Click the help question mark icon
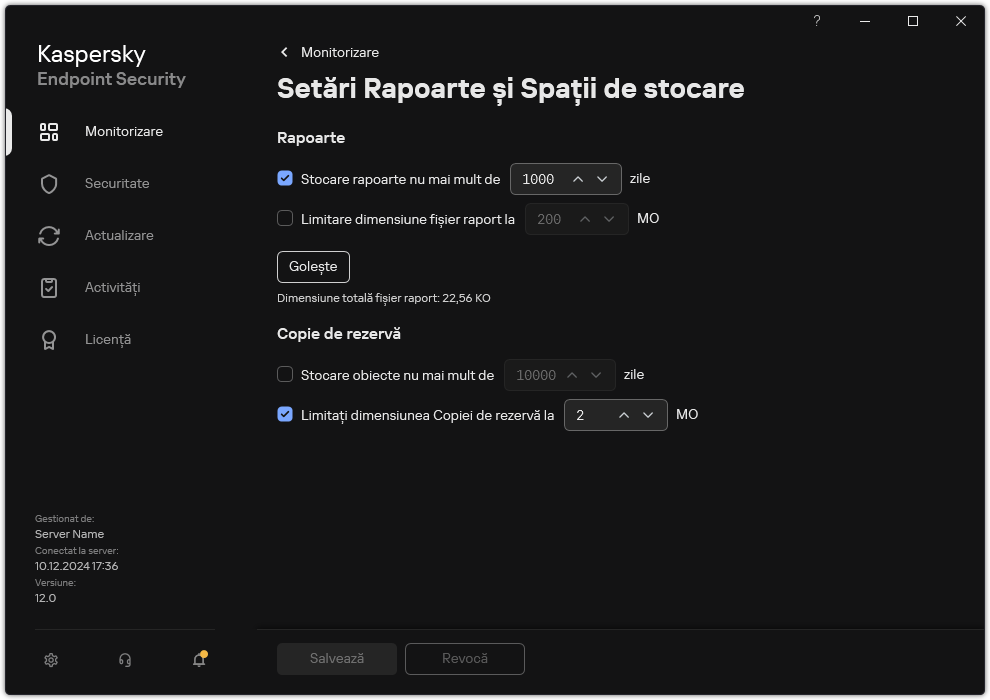This screenshot has width=990, height=700. 817,21
